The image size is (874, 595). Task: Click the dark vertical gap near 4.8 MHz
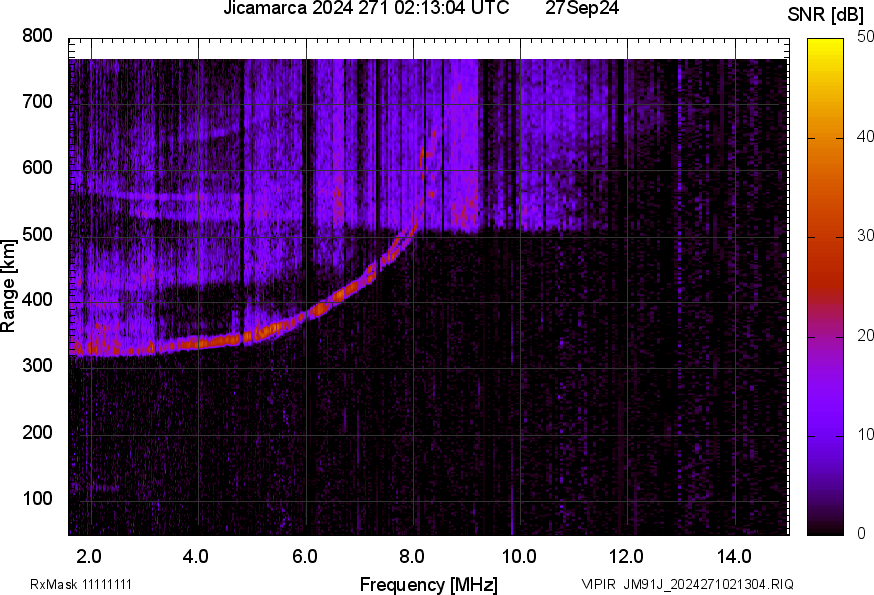(x=242, y=201)
